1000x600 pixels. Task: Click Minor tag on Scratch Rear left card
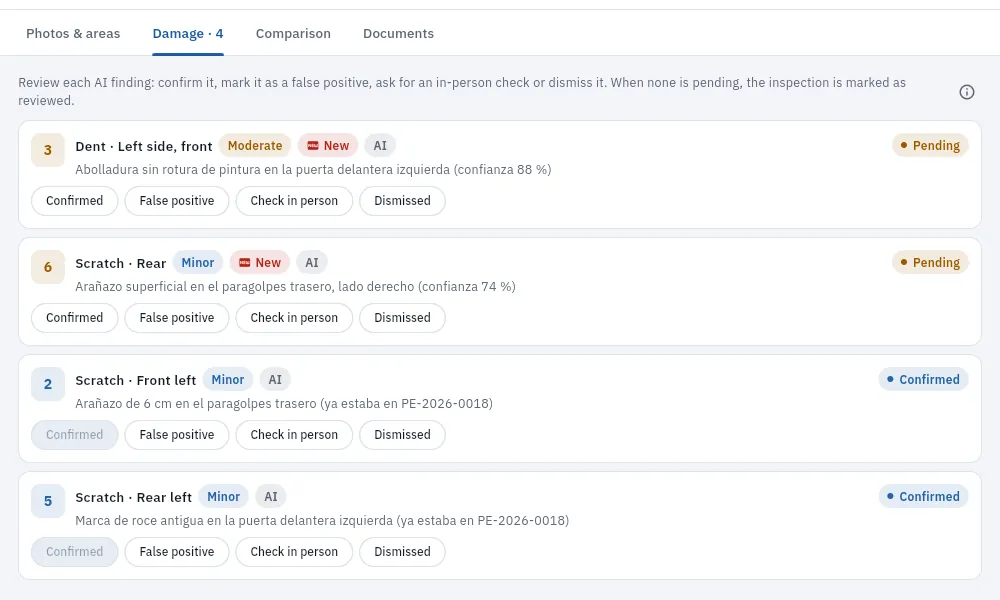(x=223, y=497)
